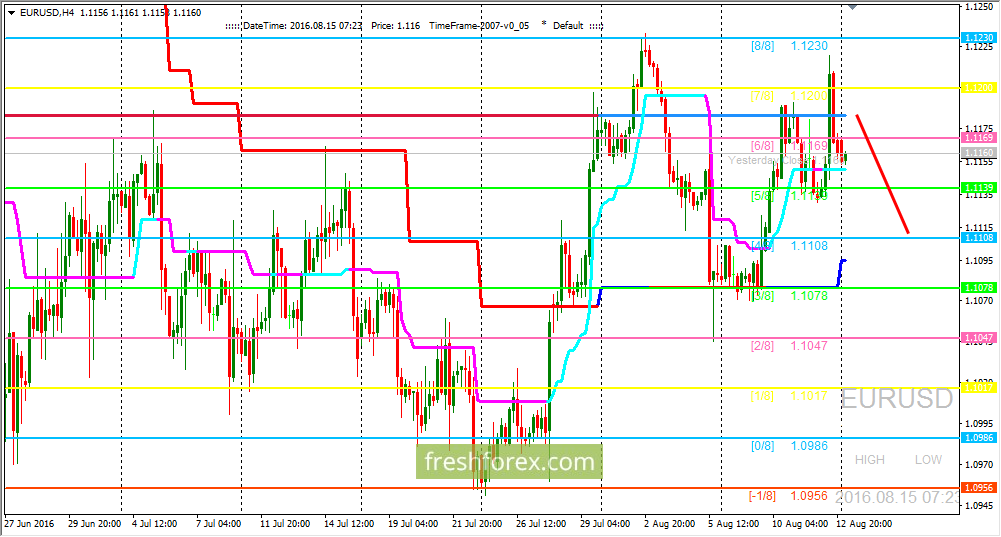This screenshot has width=1001, height=537.
Task: Click the large EURUSD symbol label
Action: (x=897, y=398)
